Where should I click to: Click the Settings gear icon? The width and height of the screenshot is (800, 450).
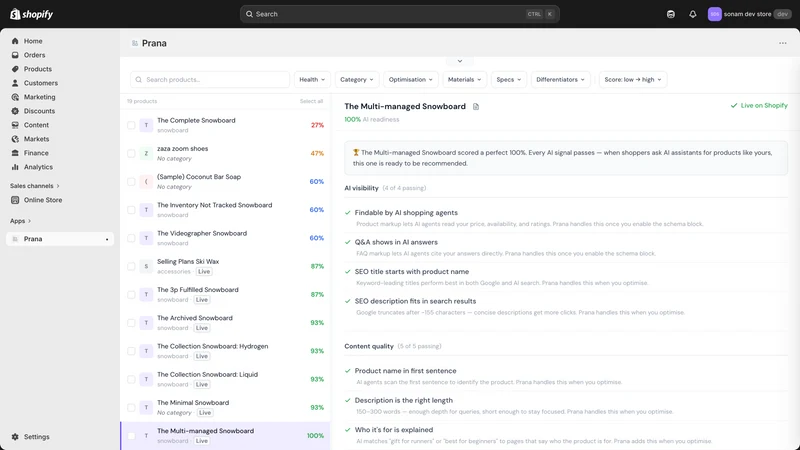tap(15, 437)
